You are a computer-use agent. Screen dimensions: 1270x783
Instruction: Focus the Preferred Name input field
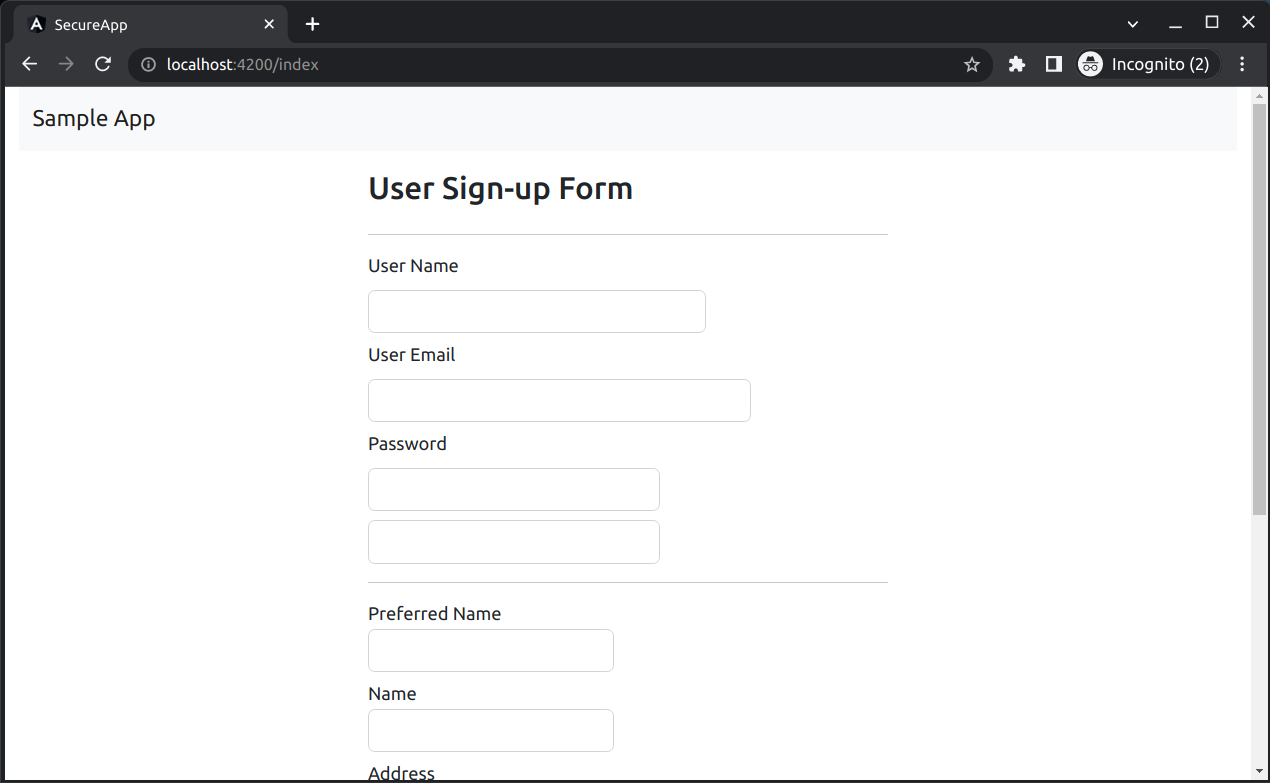coord(490,650)
